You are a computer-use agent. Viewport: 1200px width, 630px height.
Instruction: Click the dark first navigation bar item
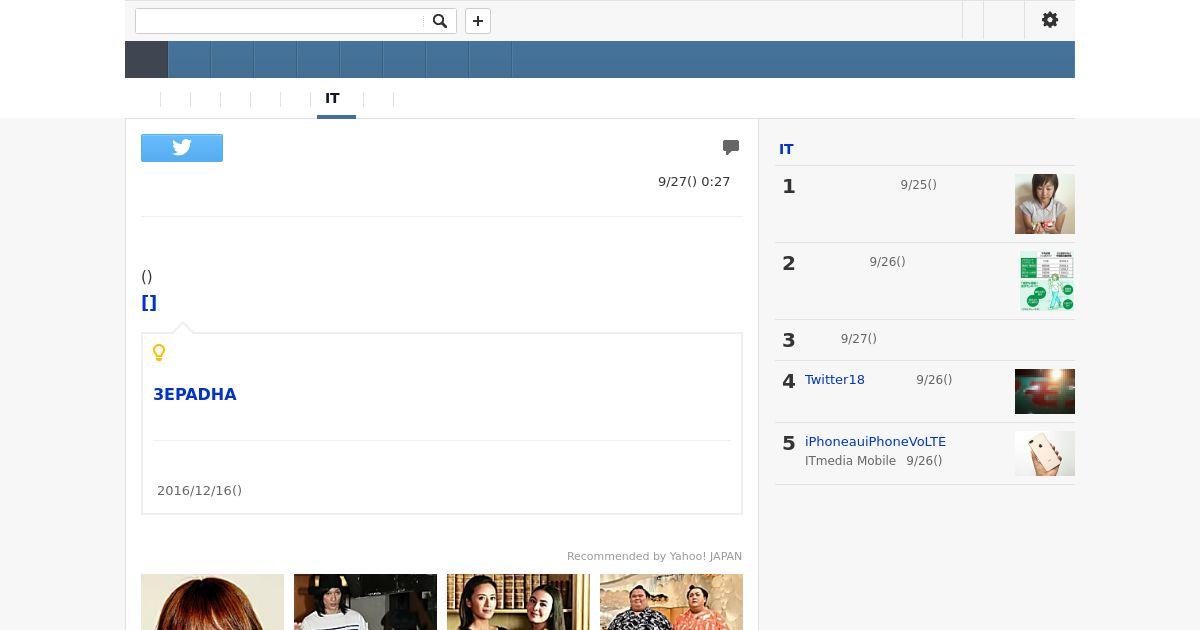(x=146, y=60)
